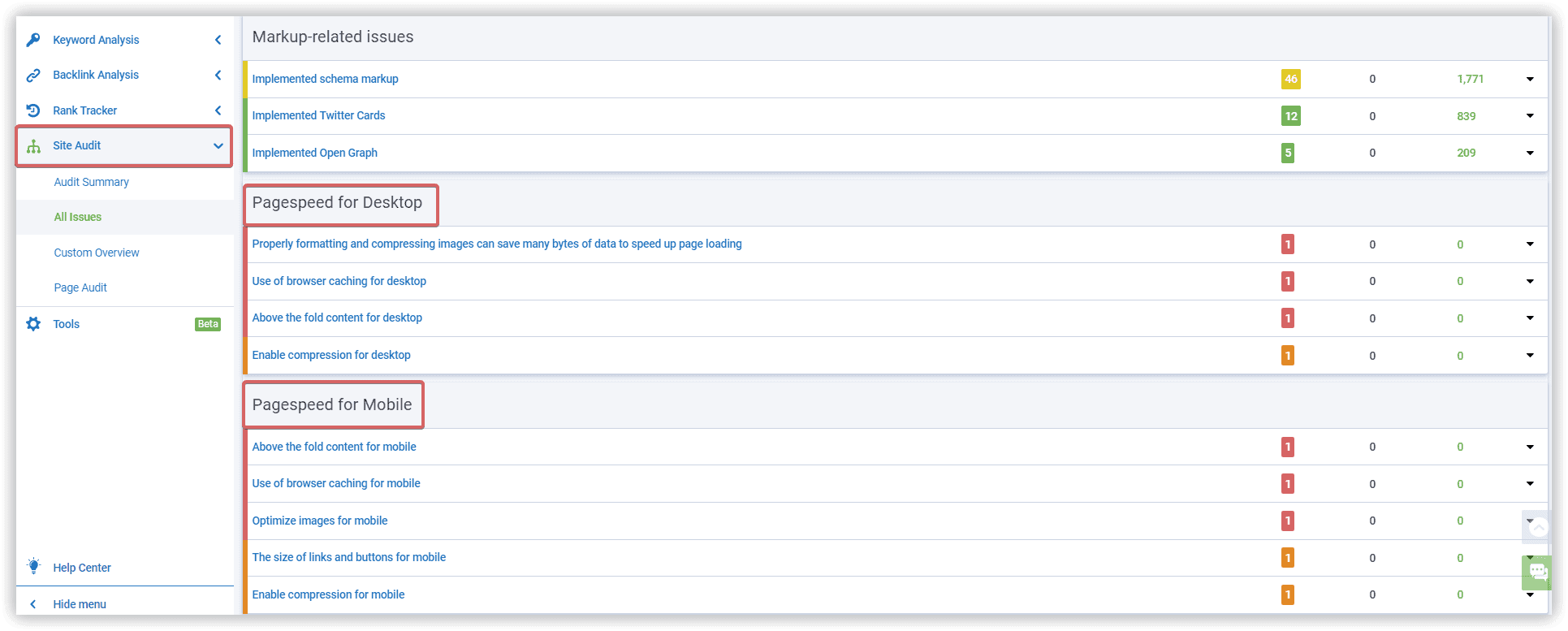Open Above the fold content for mobile link

tap(334, 447)
